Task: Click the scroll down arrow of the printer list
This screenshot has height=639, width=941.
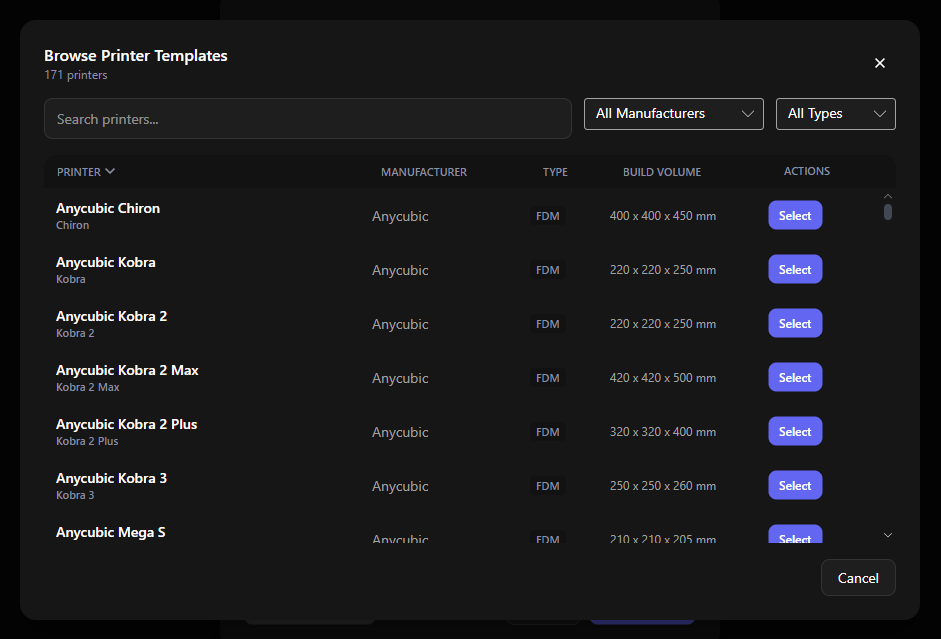Action: click(888, 535)
